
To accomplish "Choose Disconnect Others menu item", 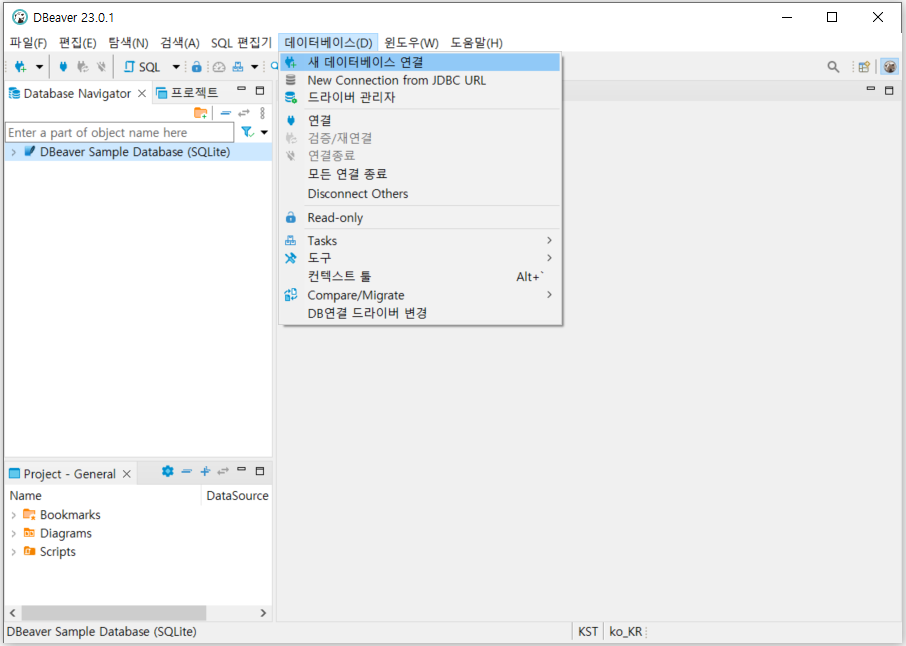I will [420, 194].
